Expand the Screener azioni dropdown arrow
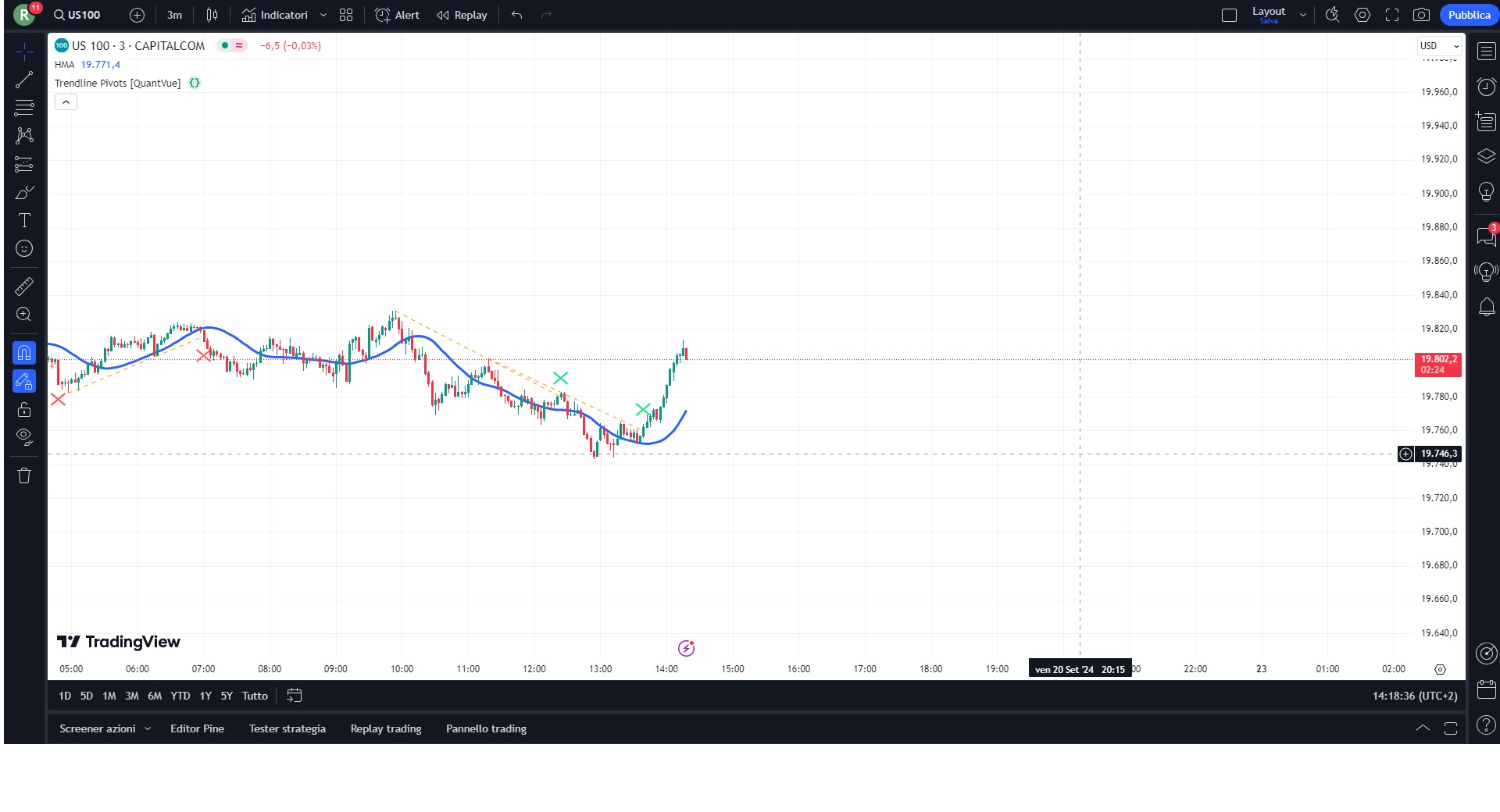 (x=148, y=728)
